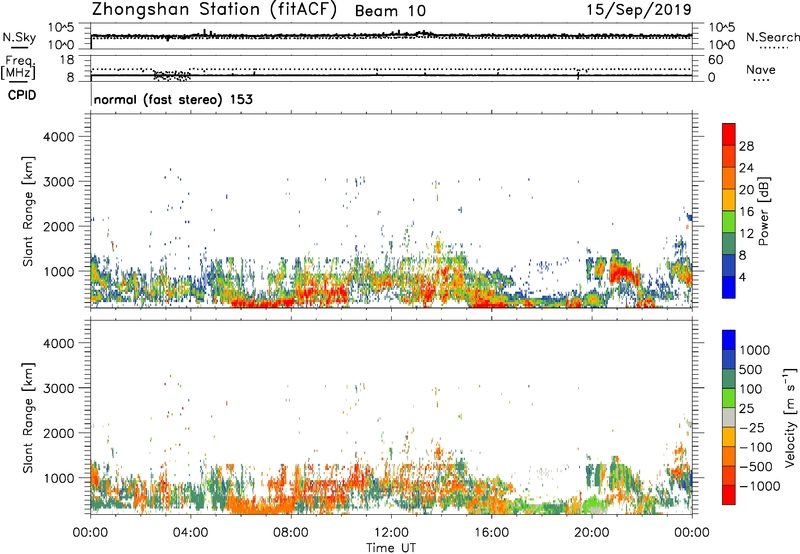Click the dotted line sample under Nave
The width and height of the screenshot is (800, 554).
tap(761, 80)
